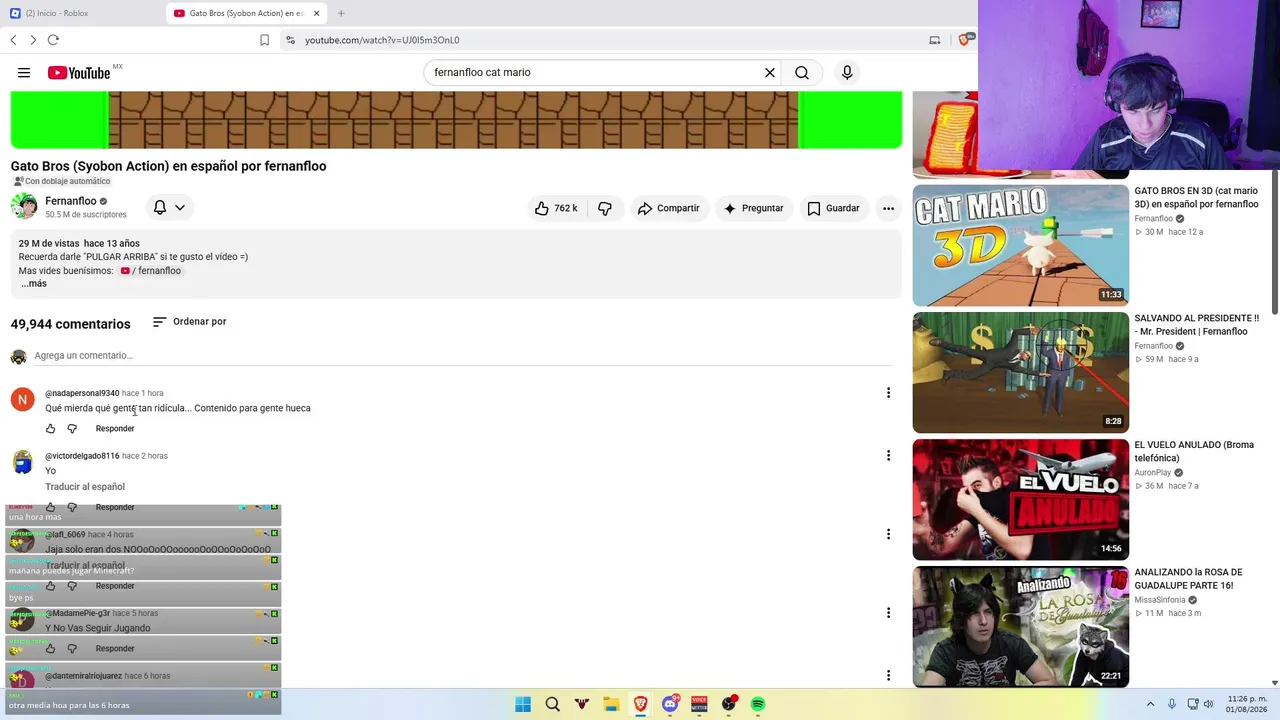1280x720 pixels.
Task: Open the SALVANDO AL PRESIDENTE video thumbnail
Action: click(1020, 372)
